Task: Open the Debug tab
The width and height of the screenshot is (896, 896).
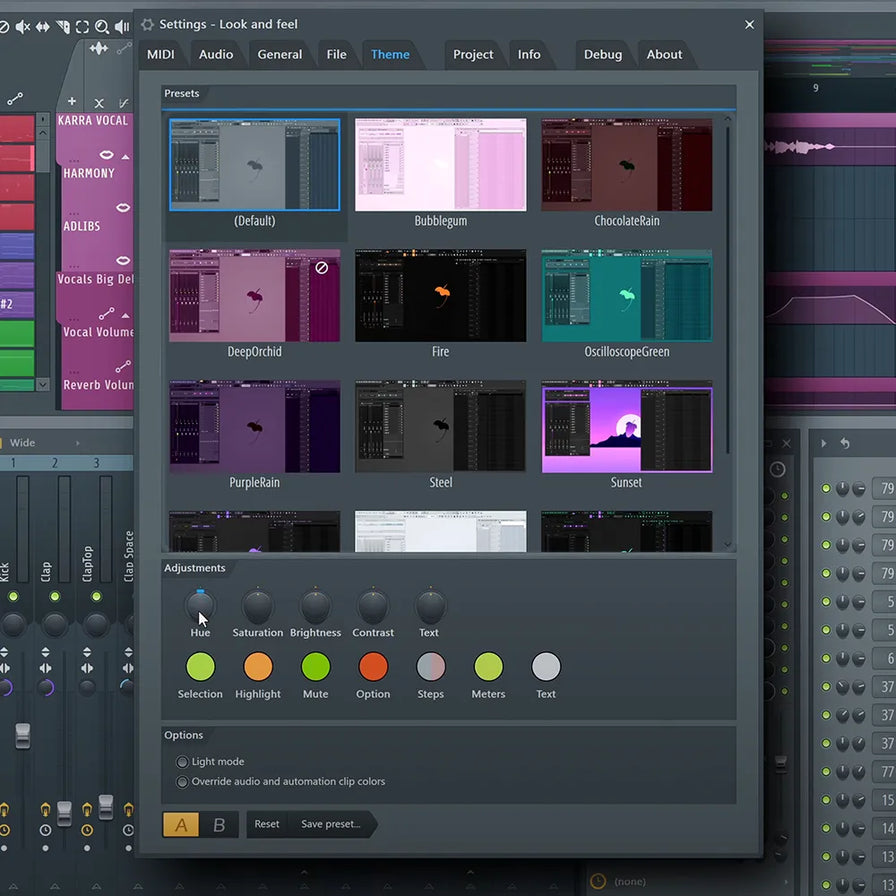Action: [603, 55]
